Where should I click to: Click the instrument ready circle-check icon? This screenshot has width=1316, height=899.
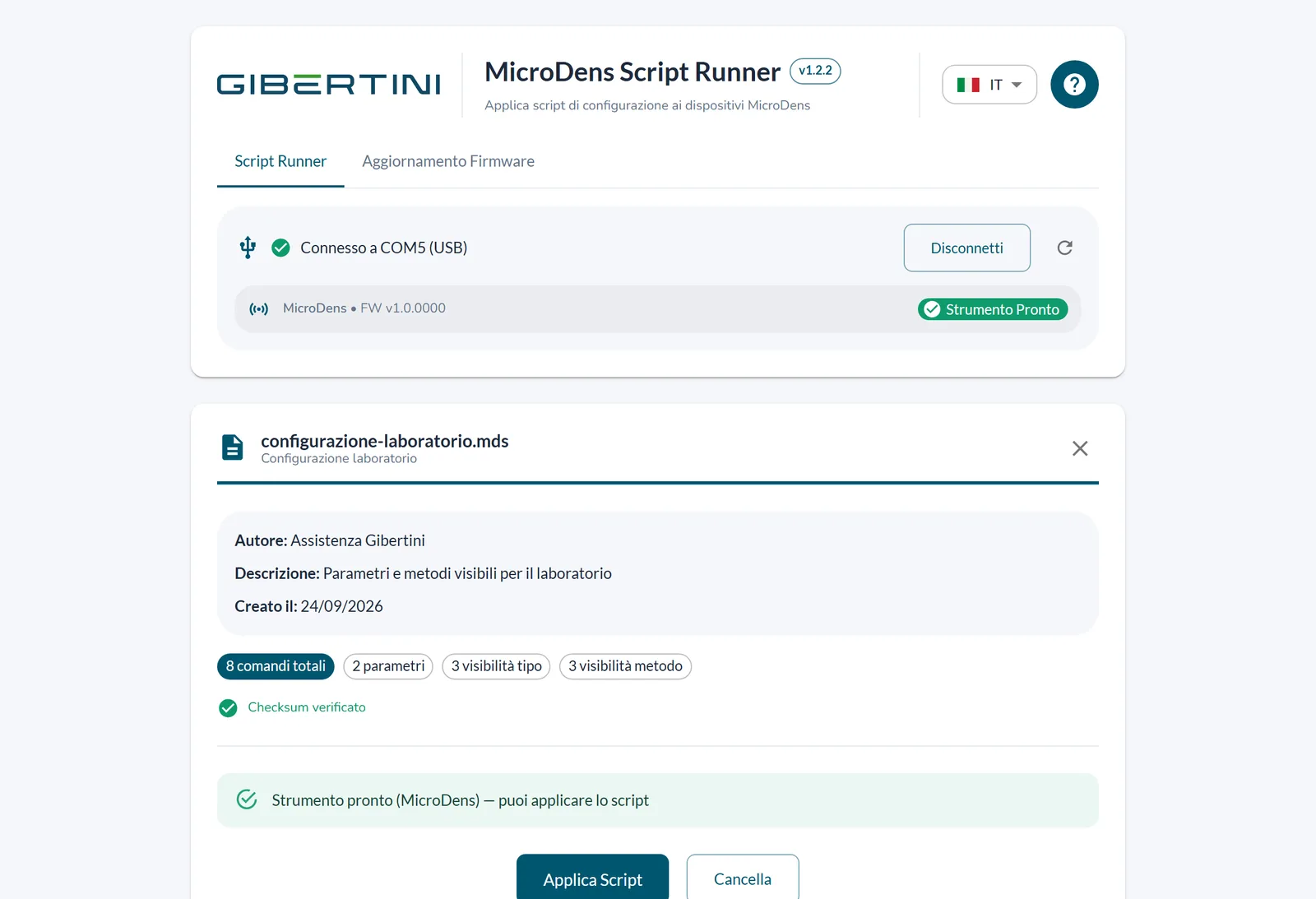coord(247,799)
